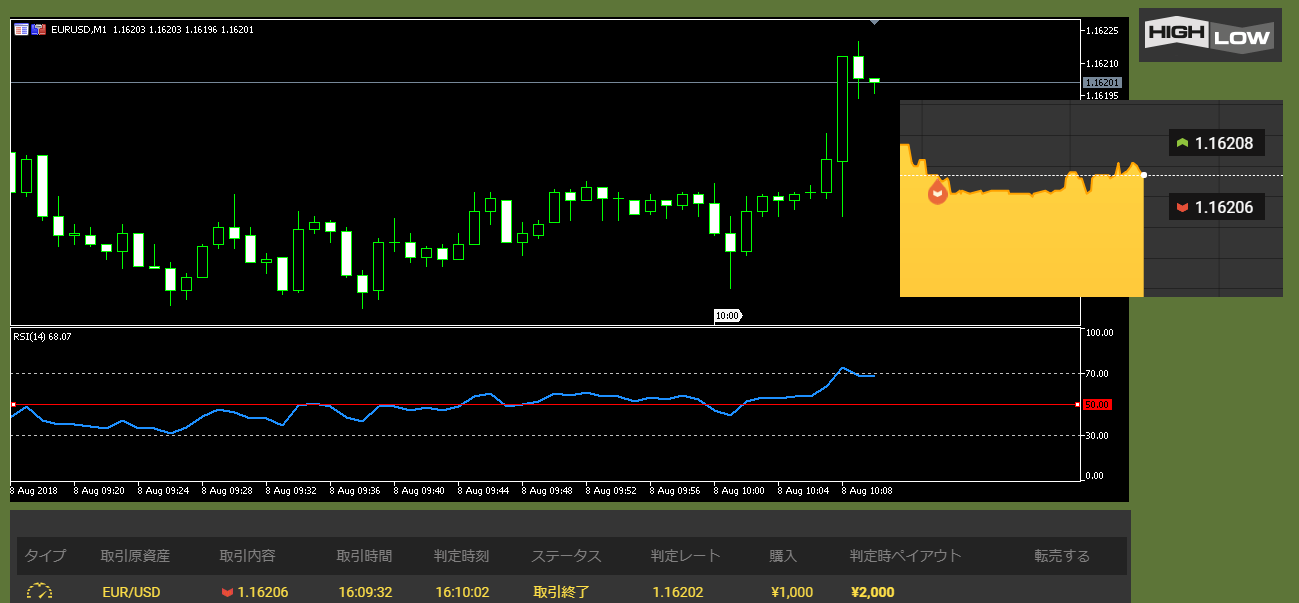Click the HIGH LOW logo
This screenshot has width=1299, height=603.
coord(1210,36)
